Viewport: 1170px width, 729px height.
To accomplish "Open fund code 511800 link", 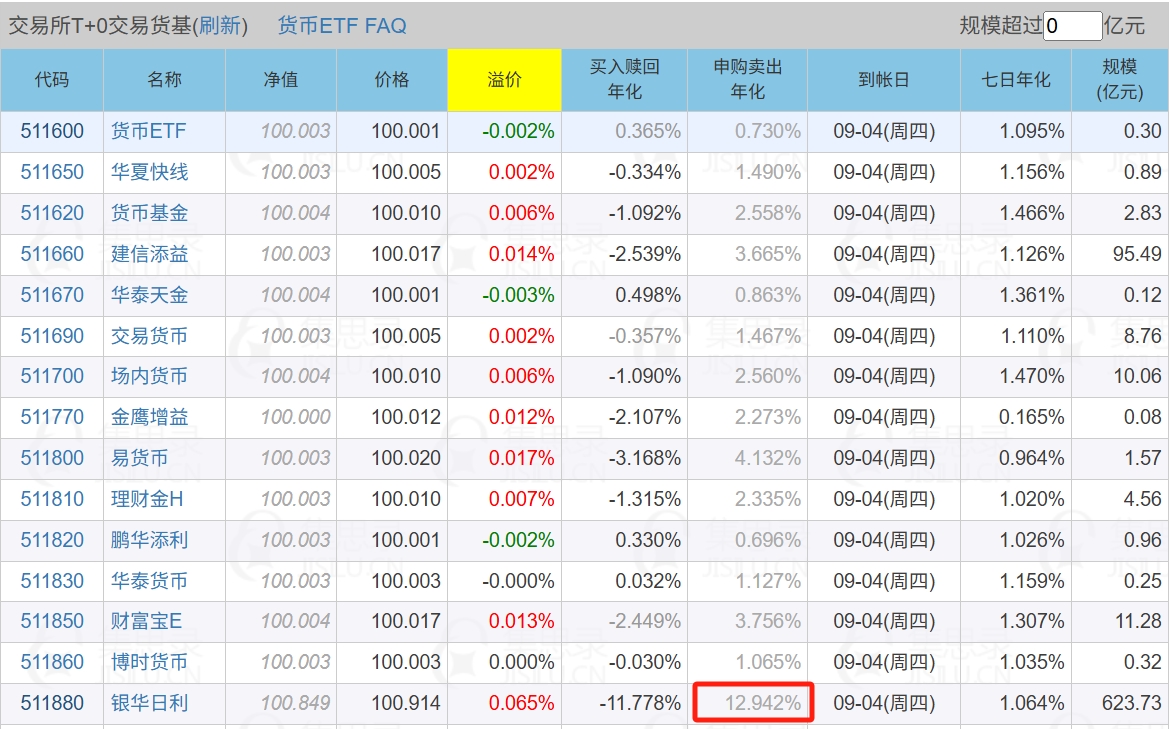I will pyautogui.click(x=52, y=458).
